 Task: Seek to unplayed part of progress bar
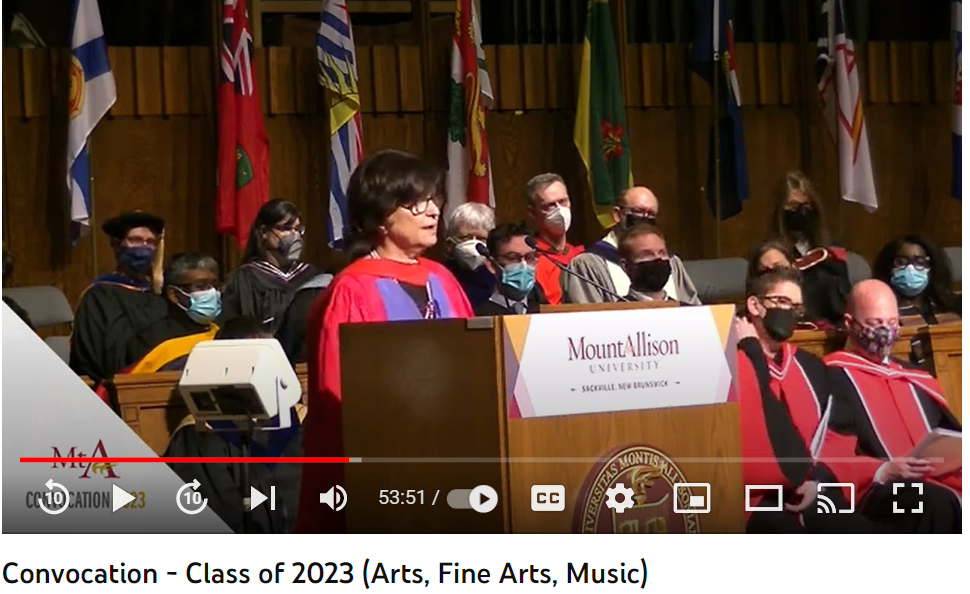(646, 460)
